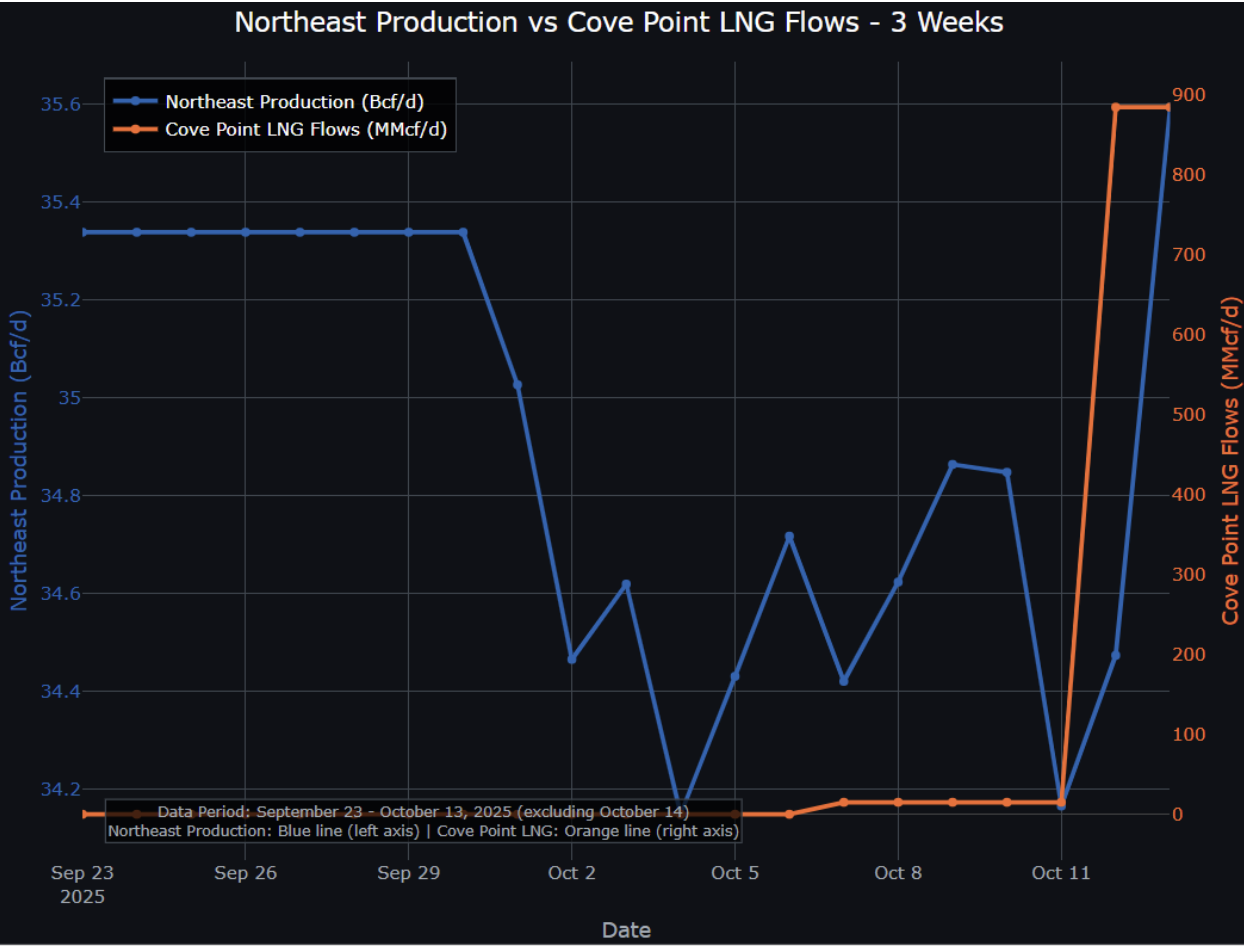This screenshot has height=946, width=1244.
Task: Click the Sep 26 x-axis tick label
Action: [246, 873]
